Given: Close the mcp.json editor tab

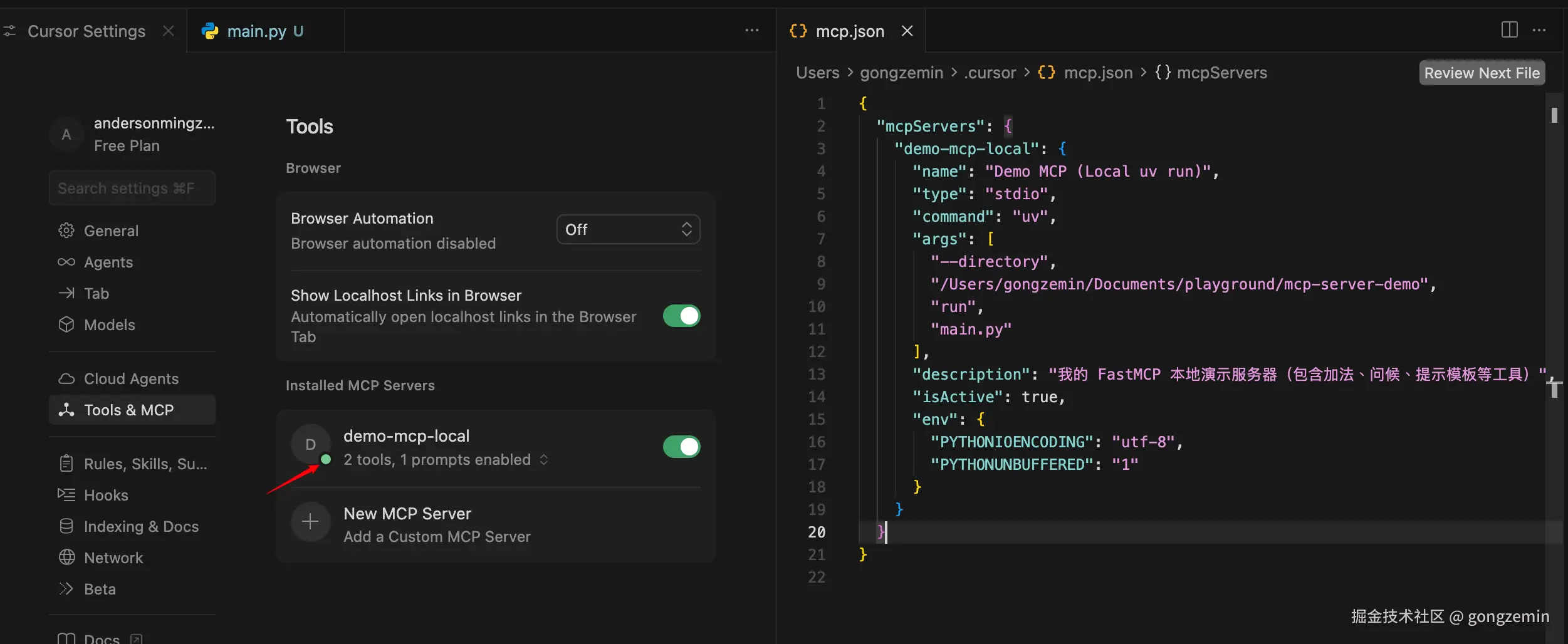Looking at the screenshot, I should coord(907,31).
